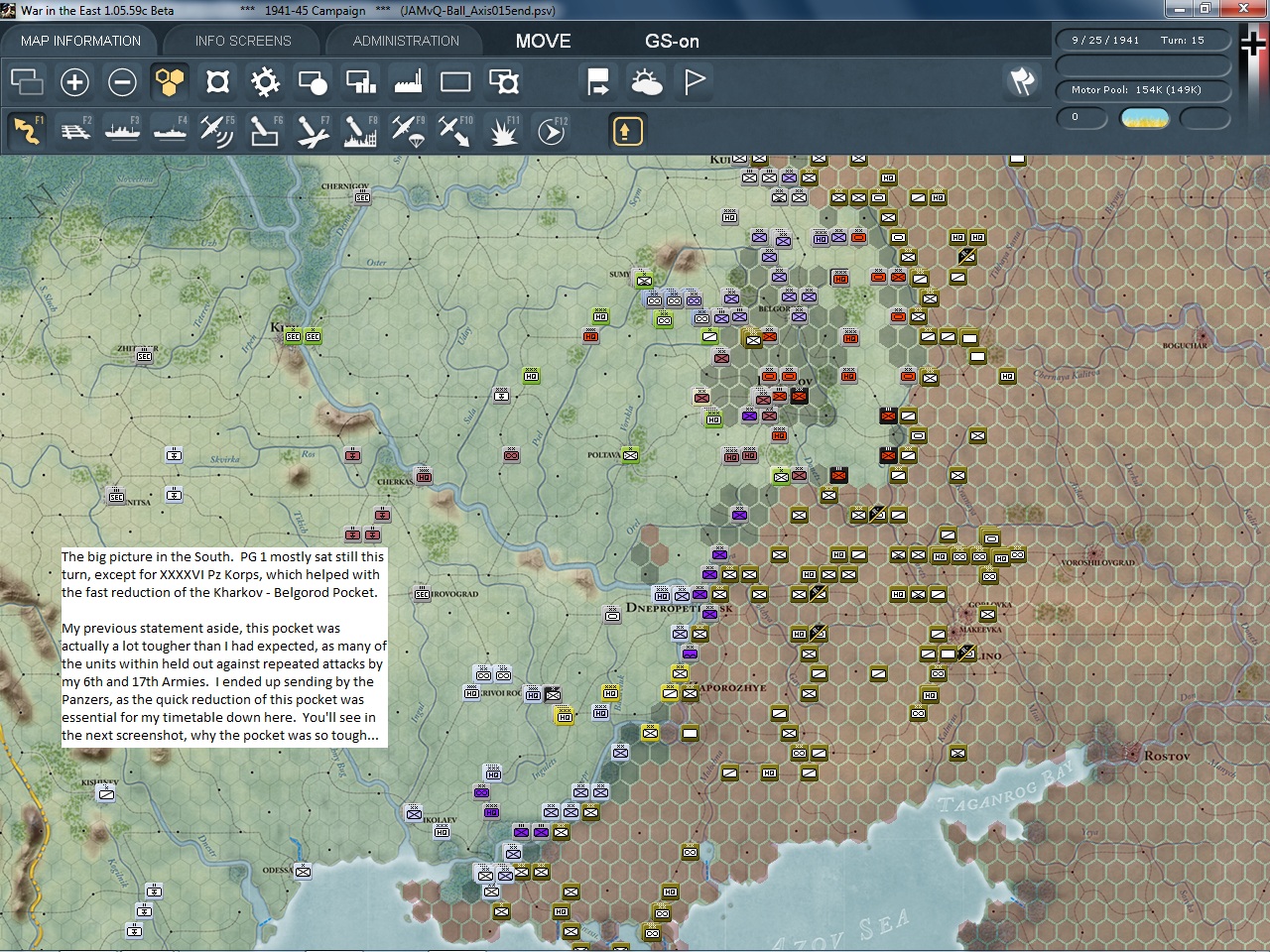This screenshot has width=1270, height=952.
Task: Click the Motor Pool 154K (149K) readout
Action: [x=1143, y=90]
